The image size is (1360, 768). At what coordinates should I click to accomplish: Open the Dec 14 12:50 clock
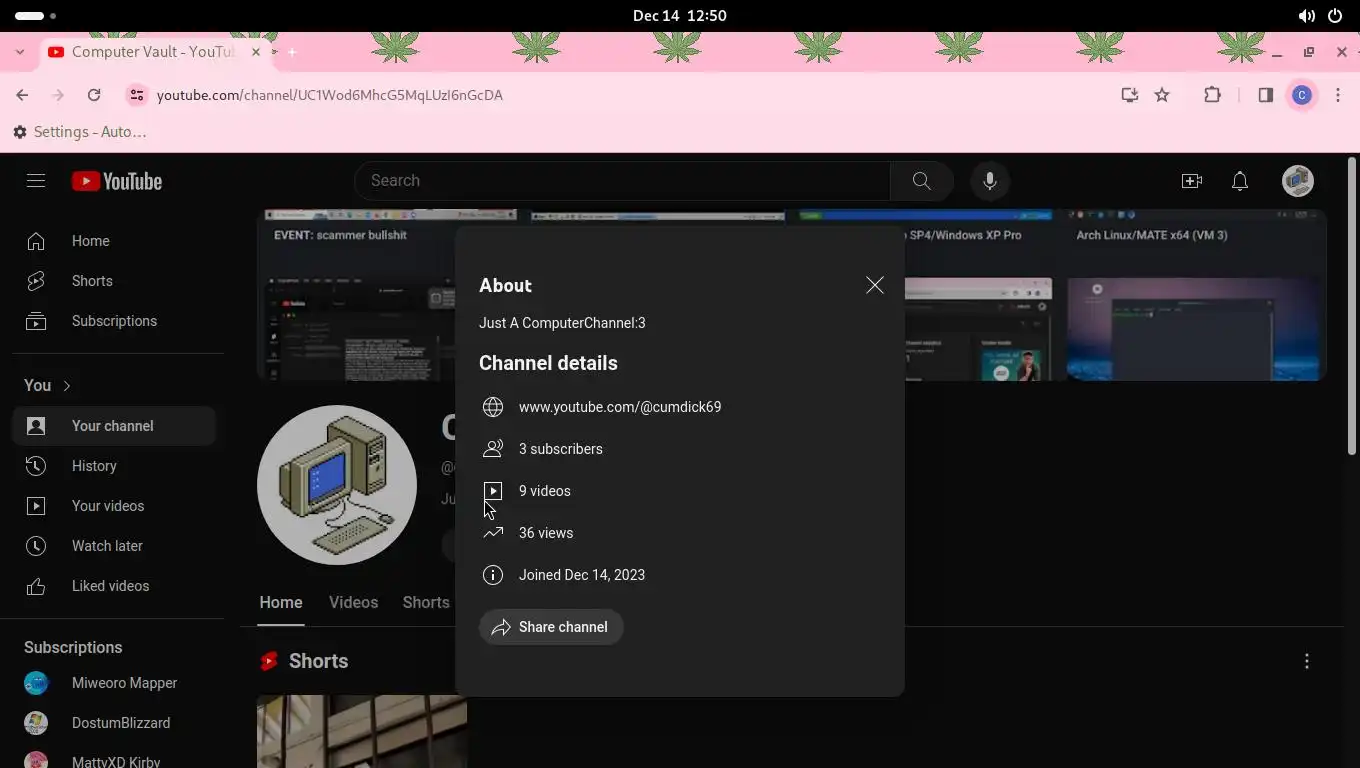[x=680, y=16]
